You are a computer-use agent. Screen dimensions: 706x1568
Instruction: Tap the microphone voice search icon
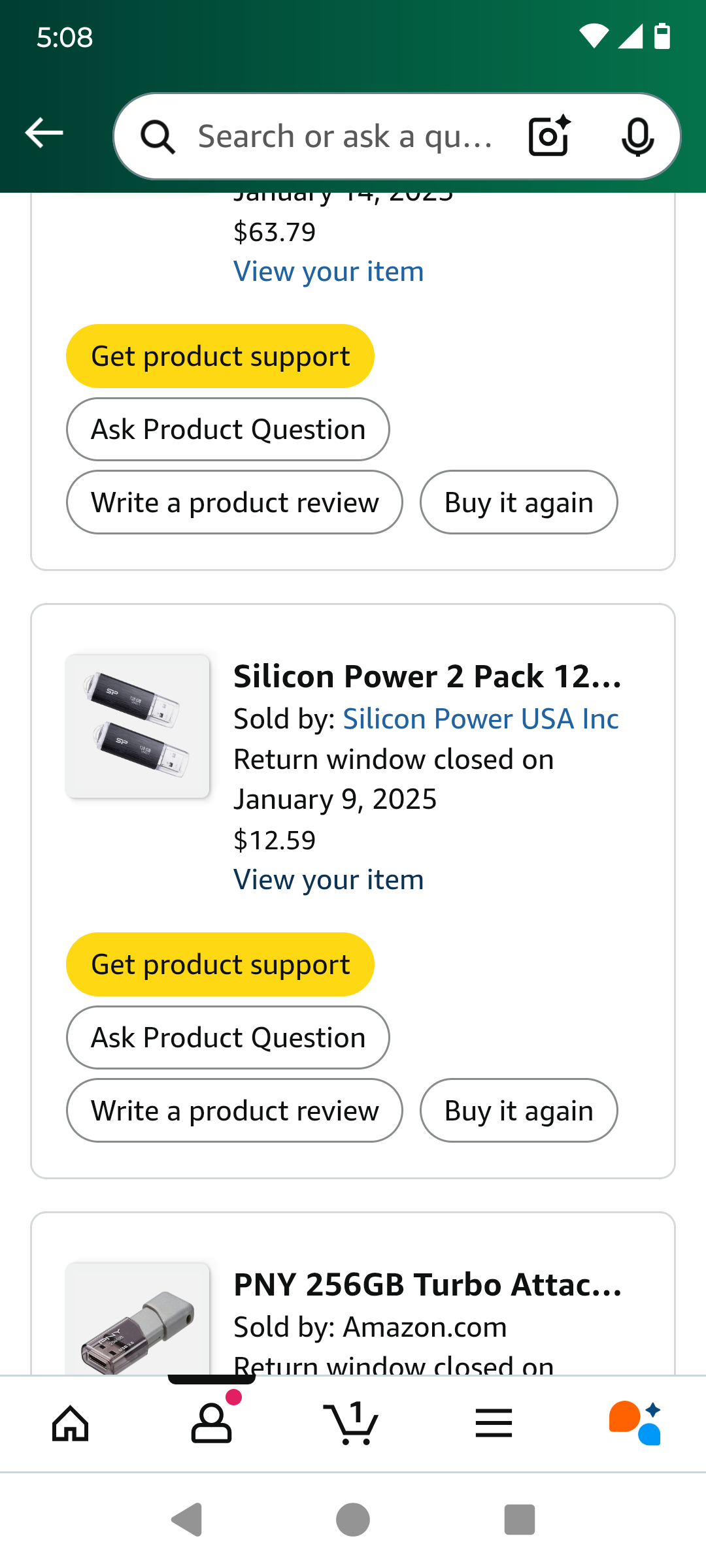pyautogui.click(x=637, y=137)
